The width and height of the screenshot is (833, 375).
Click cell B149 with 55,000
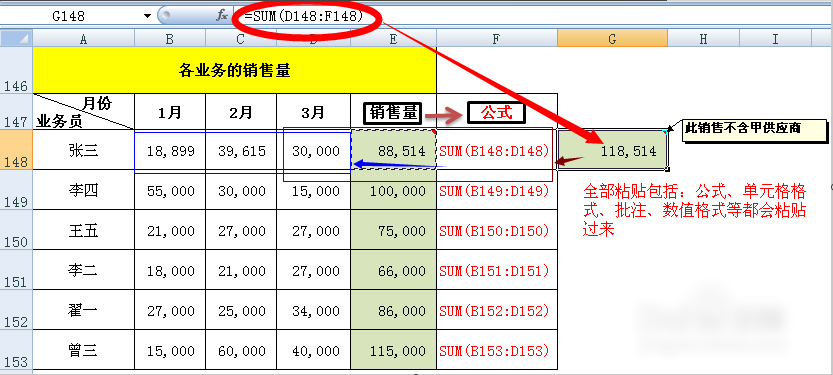(x=170, y=191)
